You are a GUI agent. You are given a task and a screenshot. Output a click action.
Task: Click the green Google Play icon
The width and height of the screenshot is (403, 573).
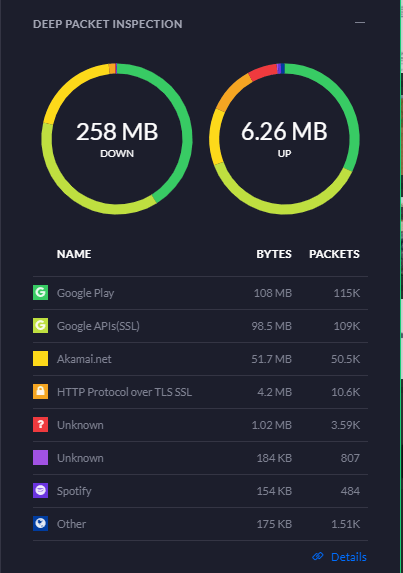pos(41,293)
